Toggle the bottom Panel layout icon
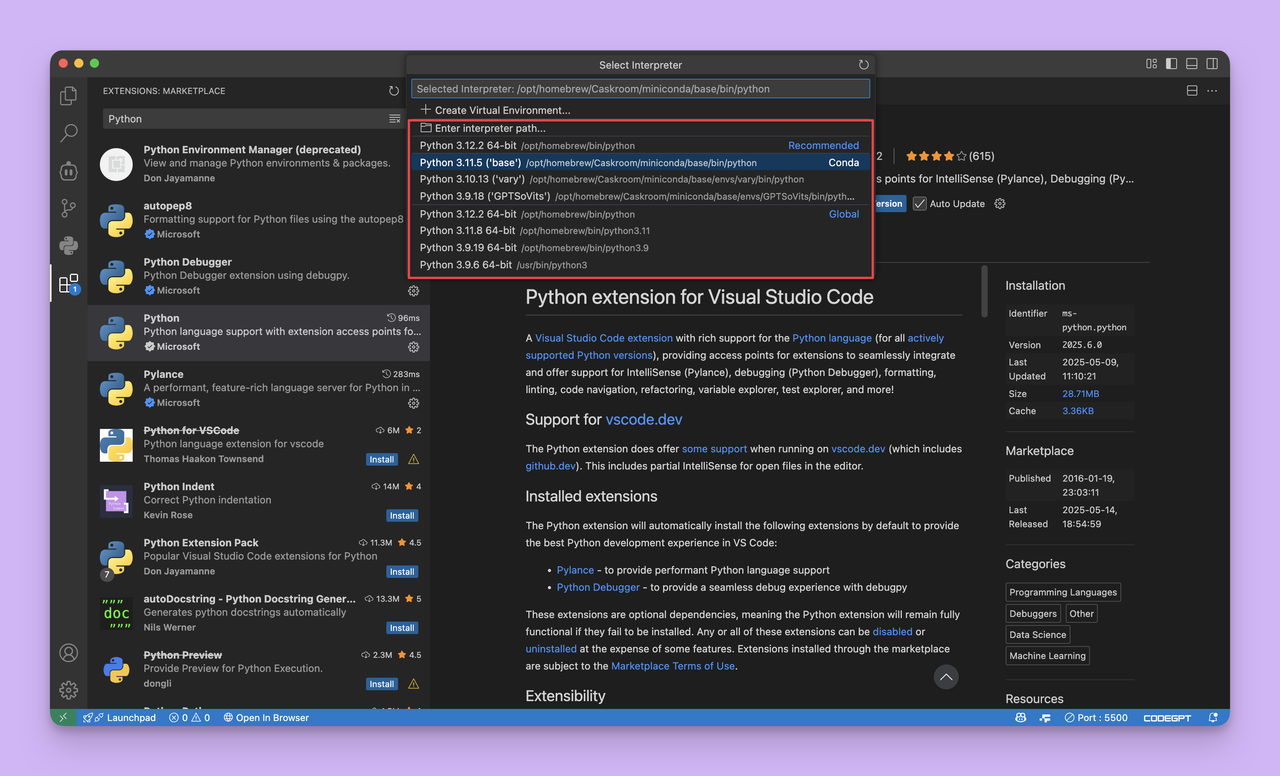 [x=1191, y=62]
